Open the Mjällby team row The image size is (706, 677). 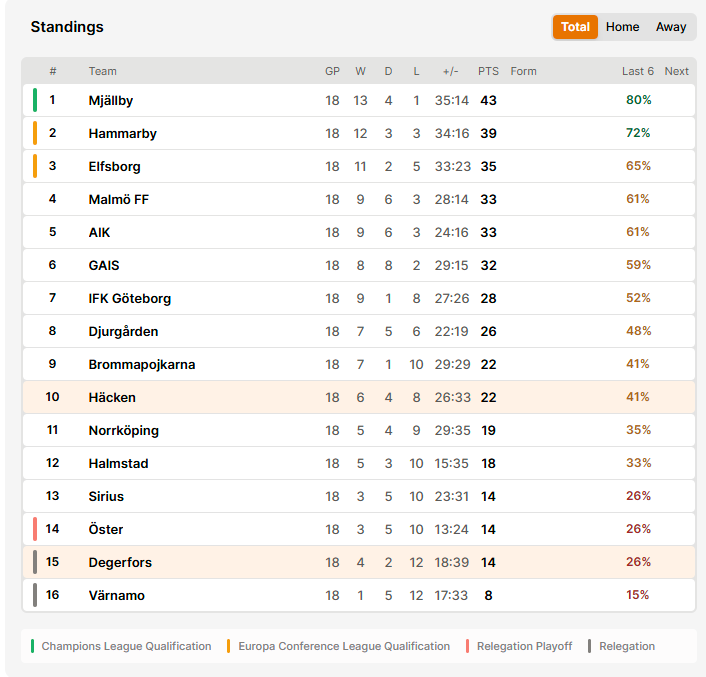[359, 100]
